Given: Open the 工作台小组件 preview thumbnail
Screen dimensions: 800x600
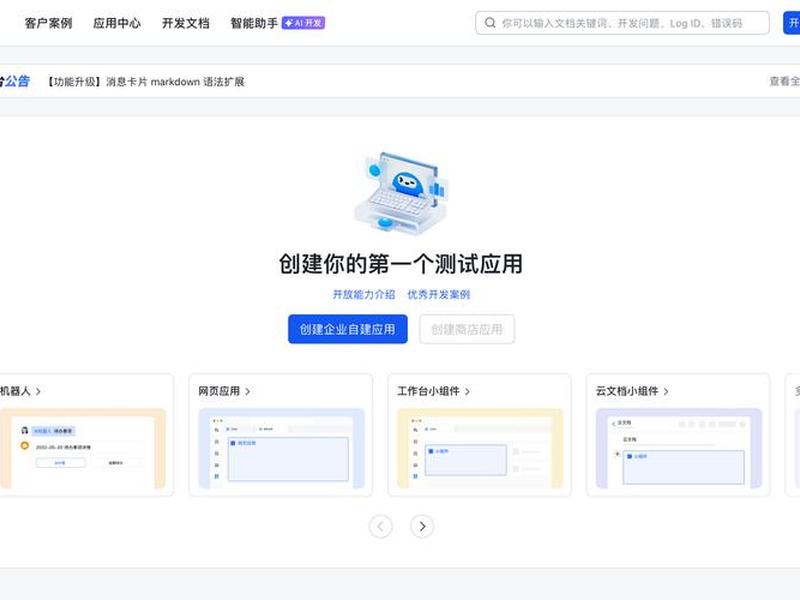Looking at the screenshot, I should coord(480,448).
